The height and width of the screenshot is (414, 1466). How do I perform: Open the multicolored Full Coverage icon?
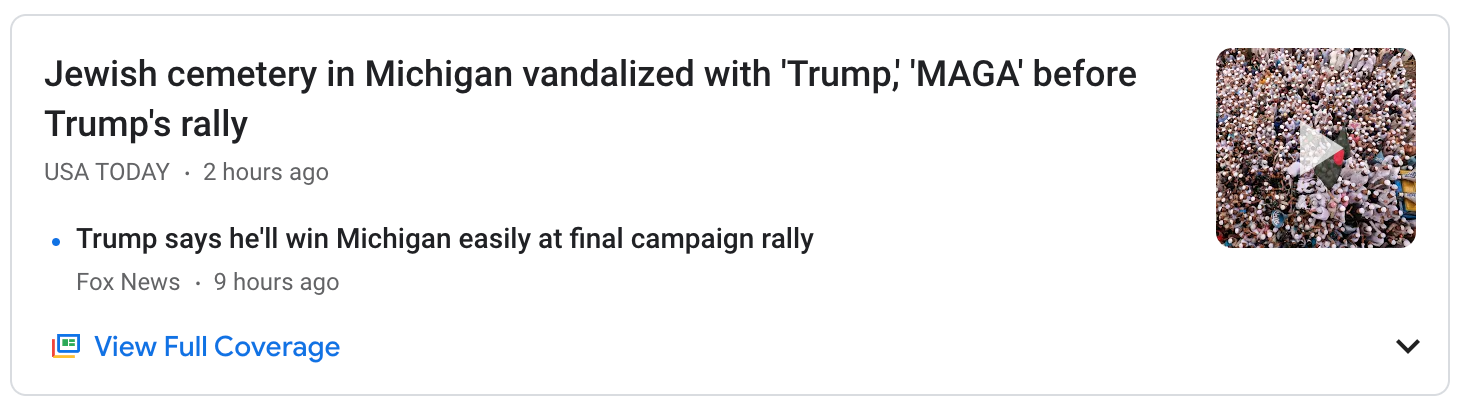tap(64, 347)
